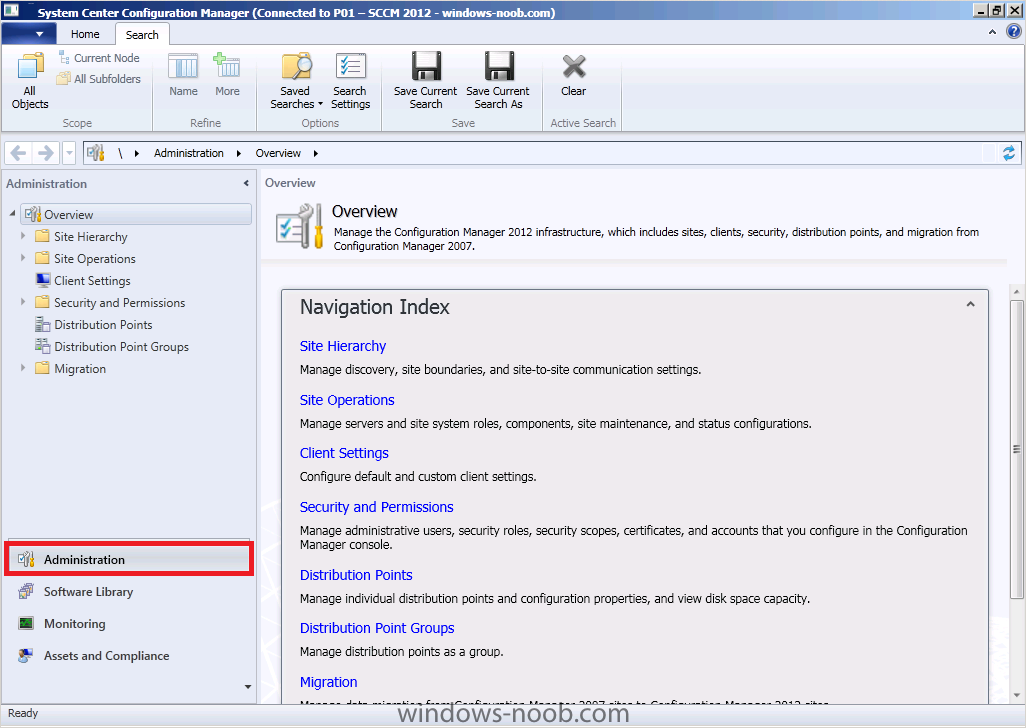Click the breadcrumb root workspace icon
Screen dimensions: 1026x728
click(x=96, y=153)
